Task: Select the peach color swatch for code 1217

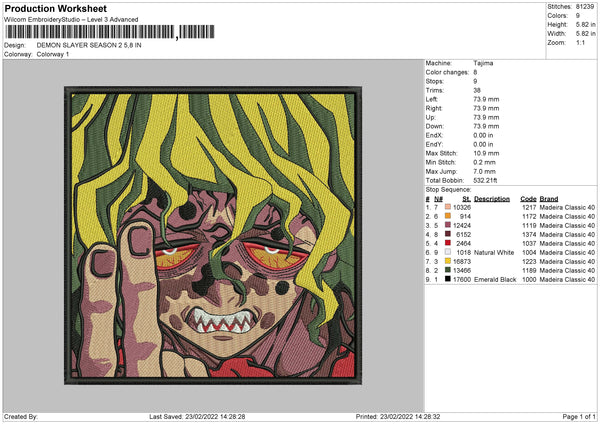Action: pos(448,207)
